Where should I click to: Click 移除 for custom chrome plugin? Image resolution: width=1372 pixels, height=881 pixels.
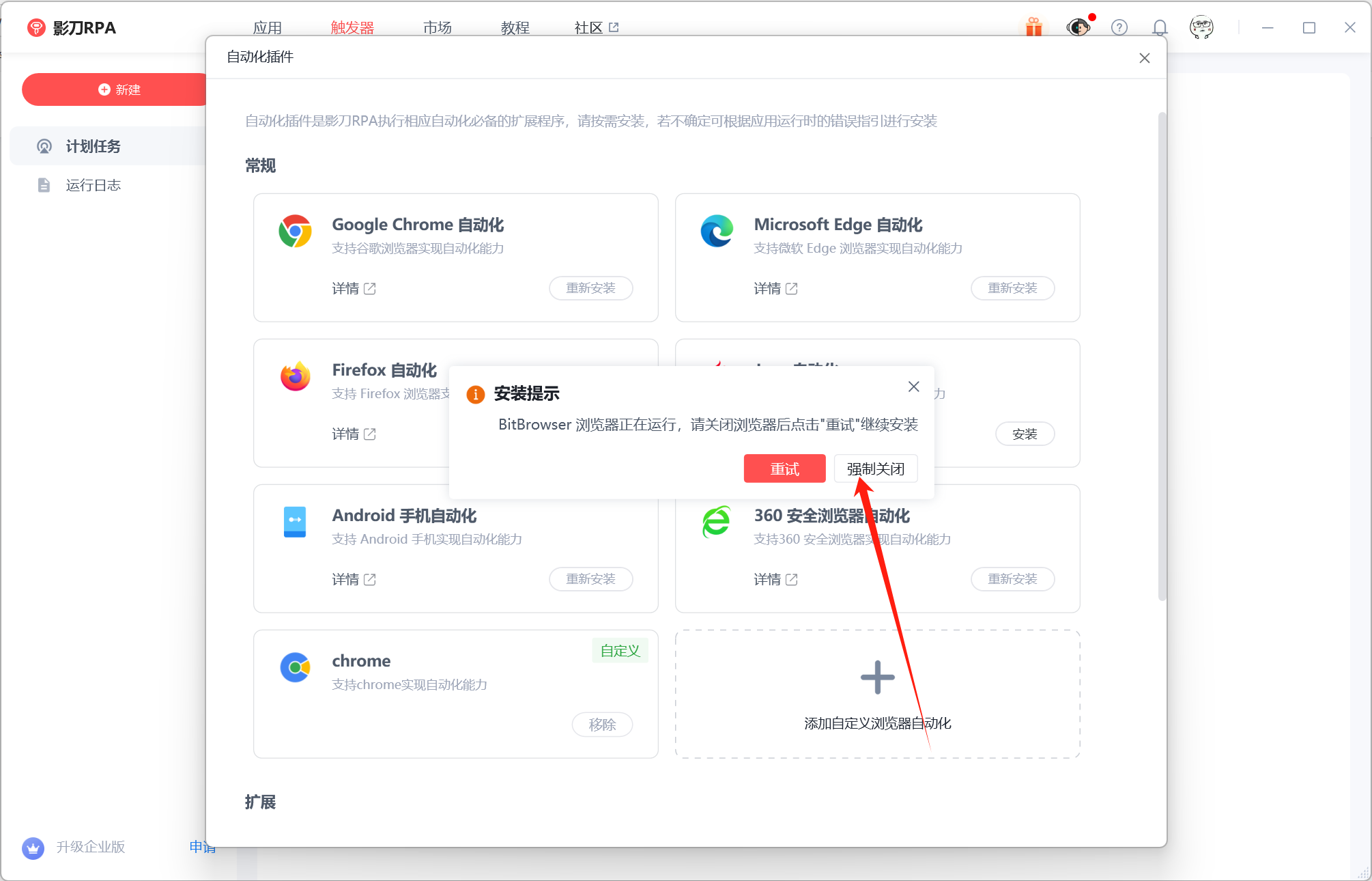pos(602,725)
